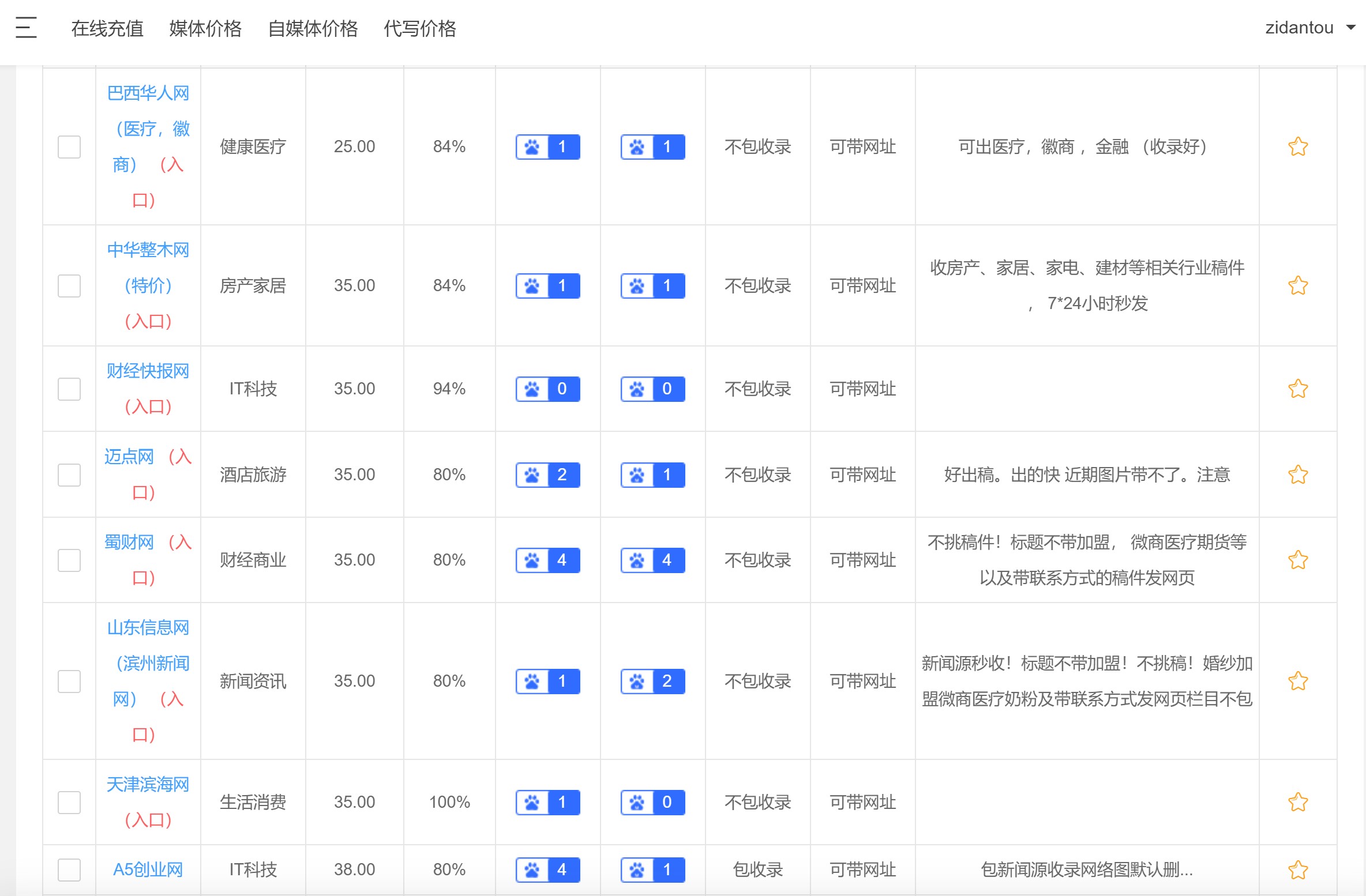Click the 100% rate cell
1366x896 pixels.
449,802
